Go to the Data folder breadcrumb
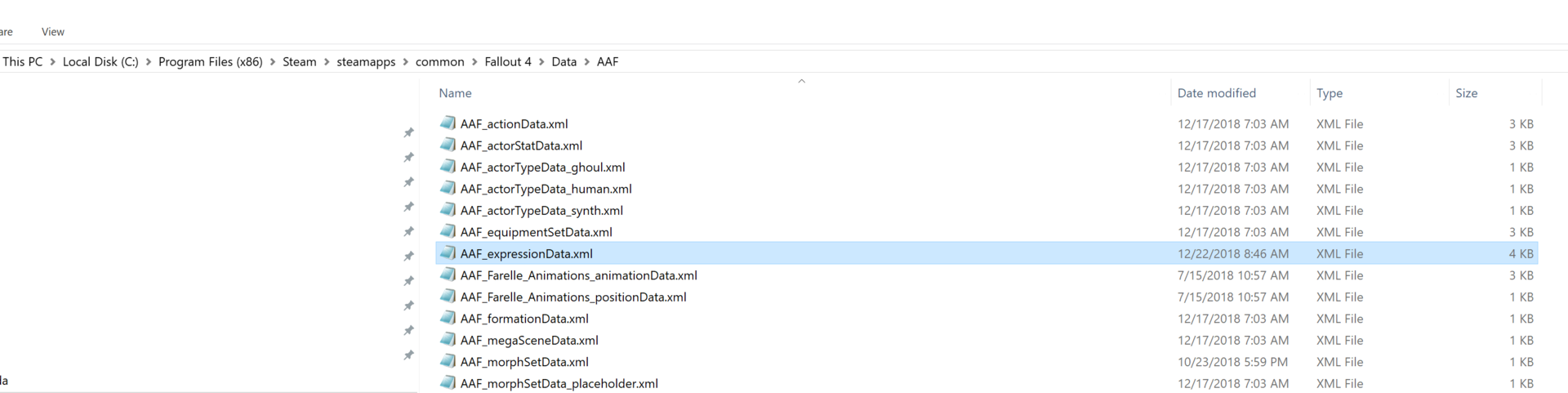The height and width of the screenshot is (393, 1568). click(x=564, y=62)
